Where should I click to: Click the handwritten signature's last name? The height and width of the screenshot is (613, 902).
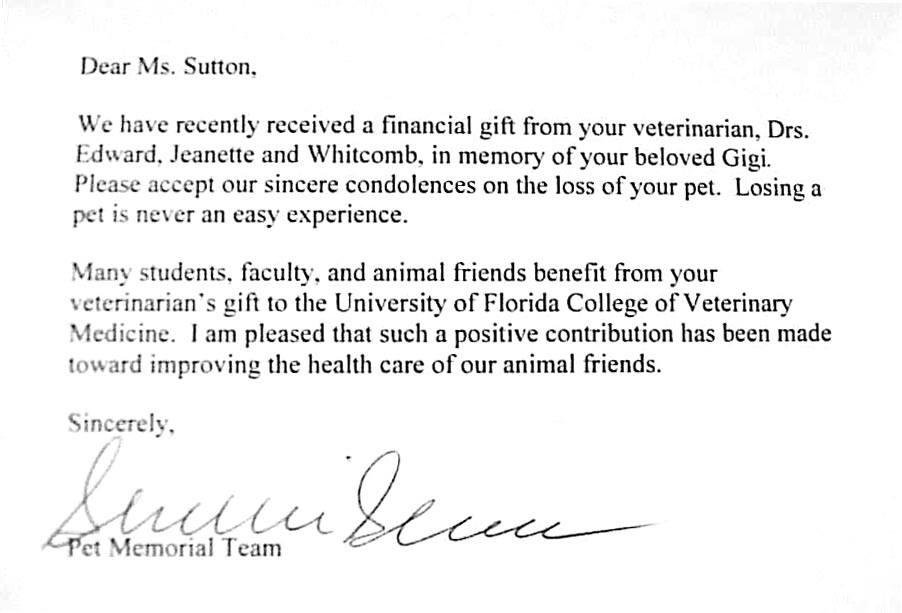(498, 506)
